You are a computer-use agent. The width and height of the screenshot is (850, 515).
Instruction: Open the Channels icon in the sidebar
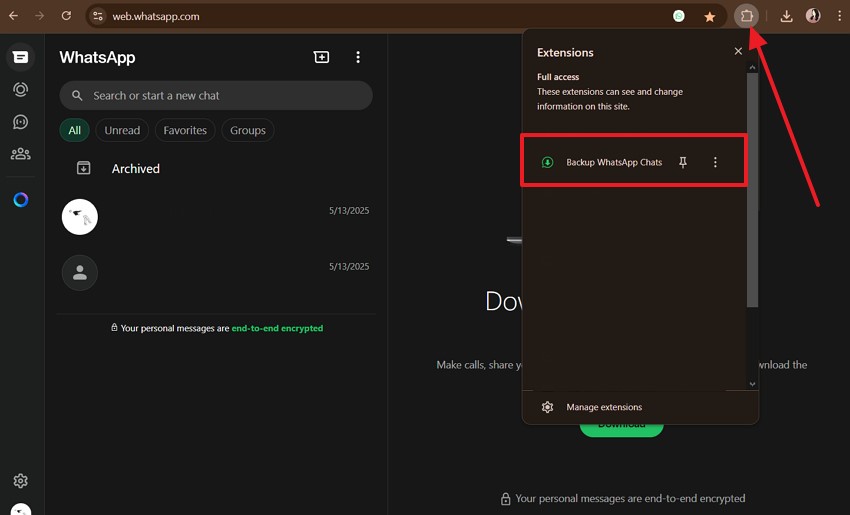click(x=20, y=122)
